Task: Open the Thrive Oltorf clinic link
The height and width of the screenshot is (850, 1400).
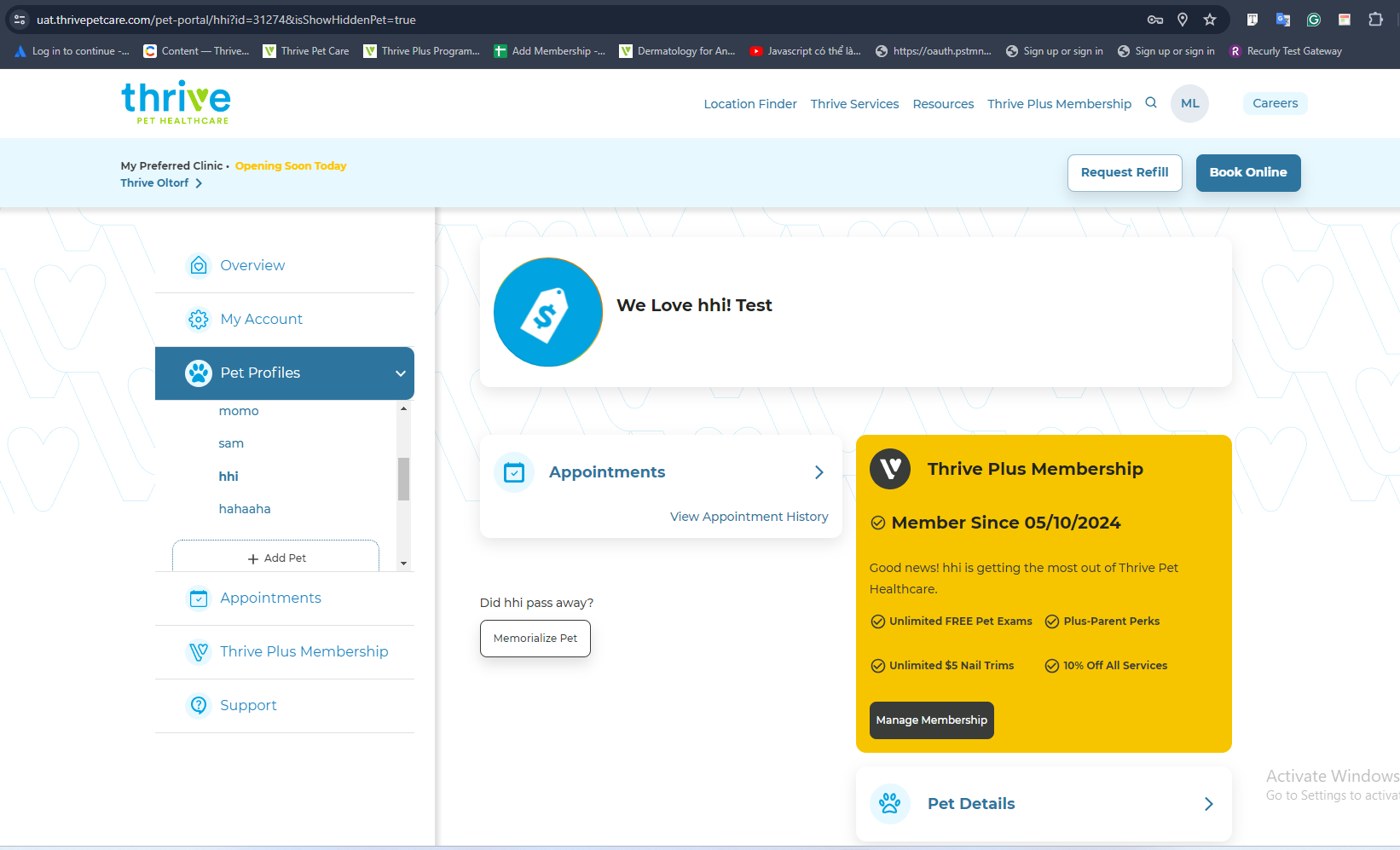Action: pos(154,183)
